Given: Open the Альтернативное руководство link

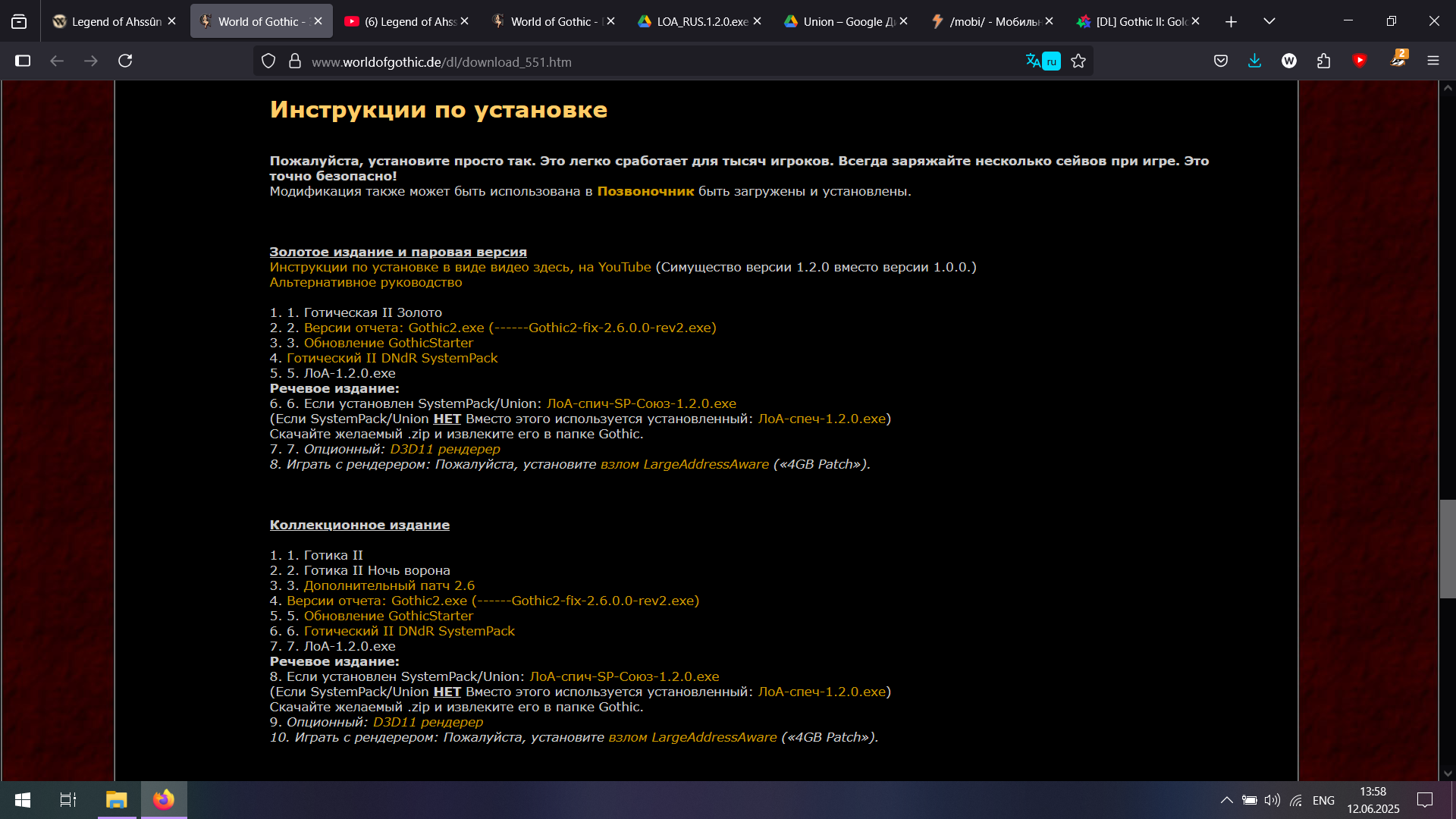Looking at the screenshot, I should coord(366,282).
